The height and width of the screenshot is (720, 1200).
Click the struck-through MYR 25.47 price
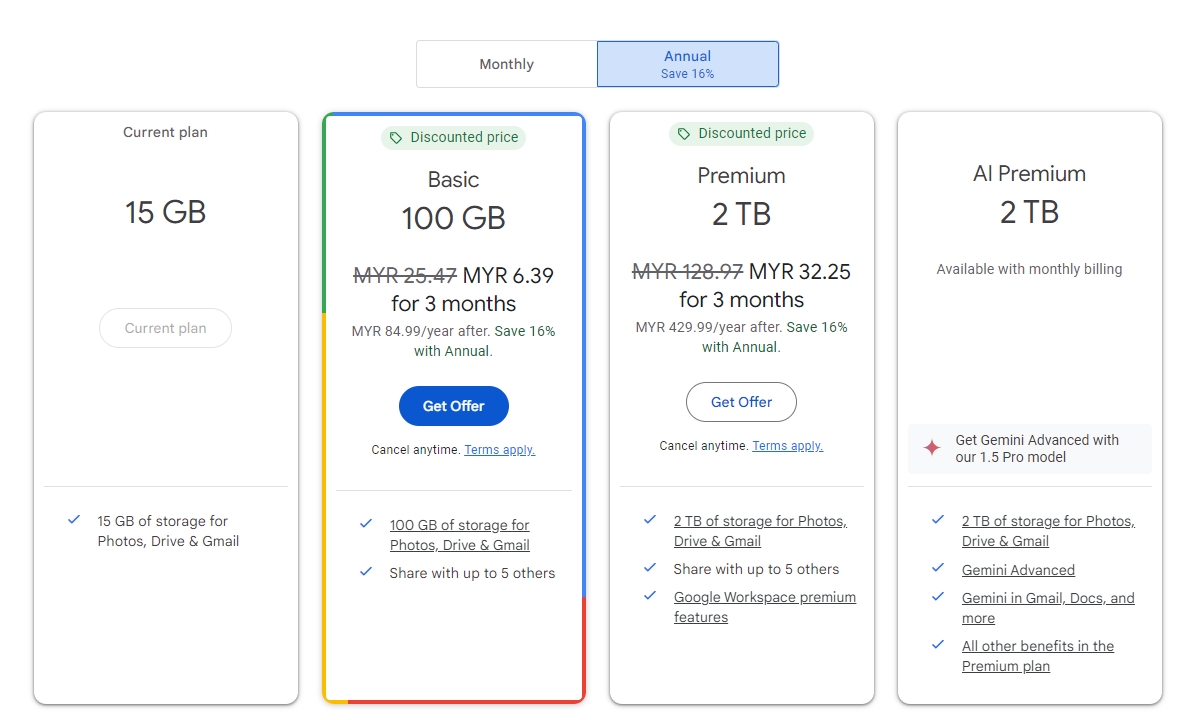point(404,275)
